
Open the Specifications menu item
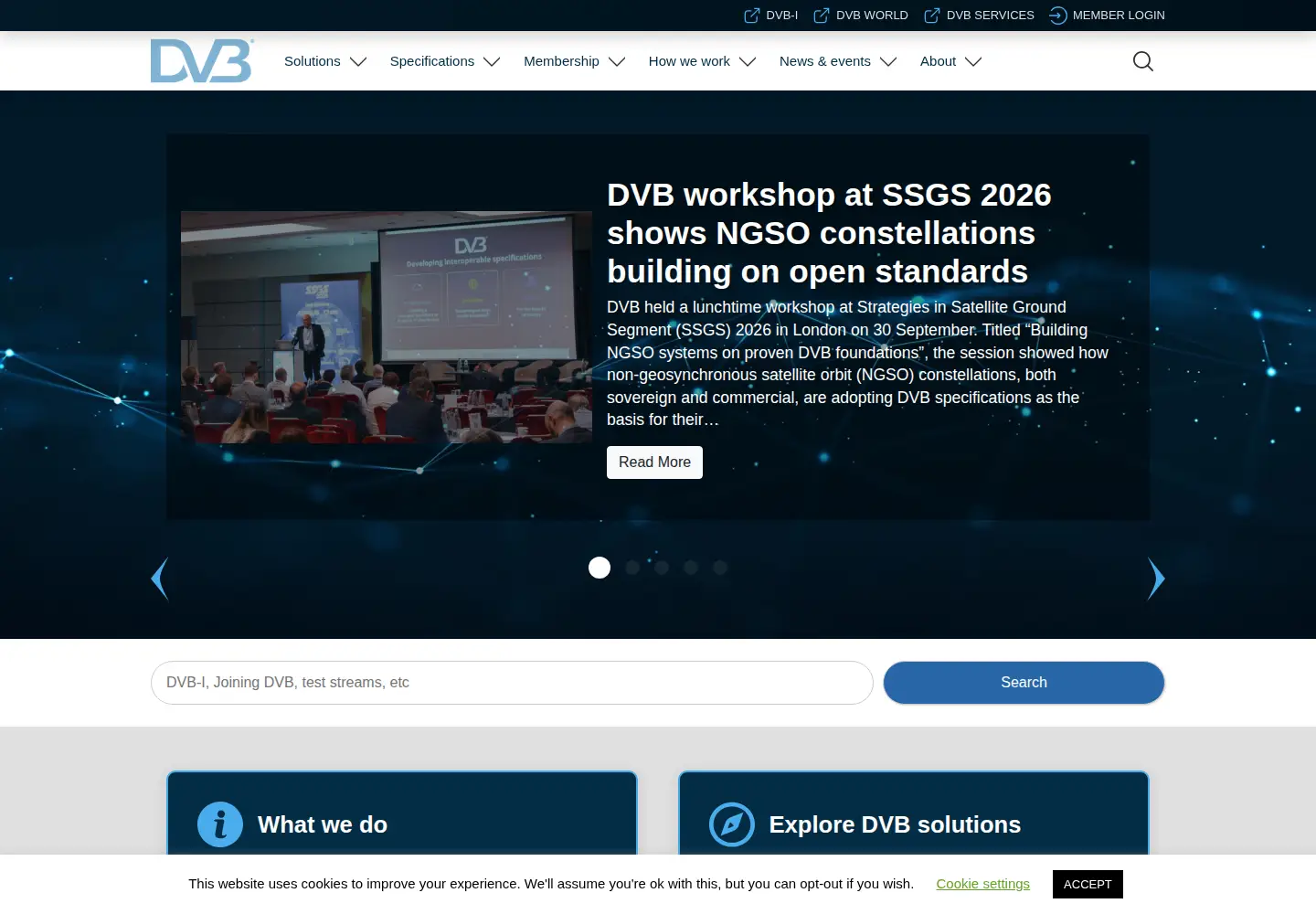432,61
